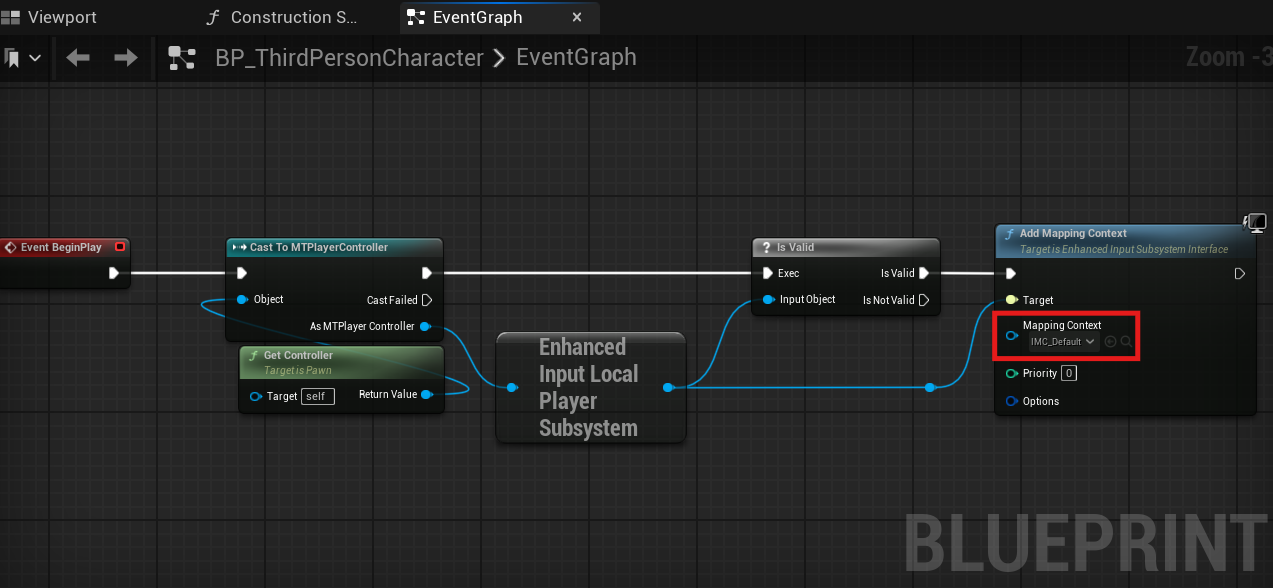Select the Event BeginPlay node title
The height and width of the screenshot is (588, 1273).
(61, 247)
